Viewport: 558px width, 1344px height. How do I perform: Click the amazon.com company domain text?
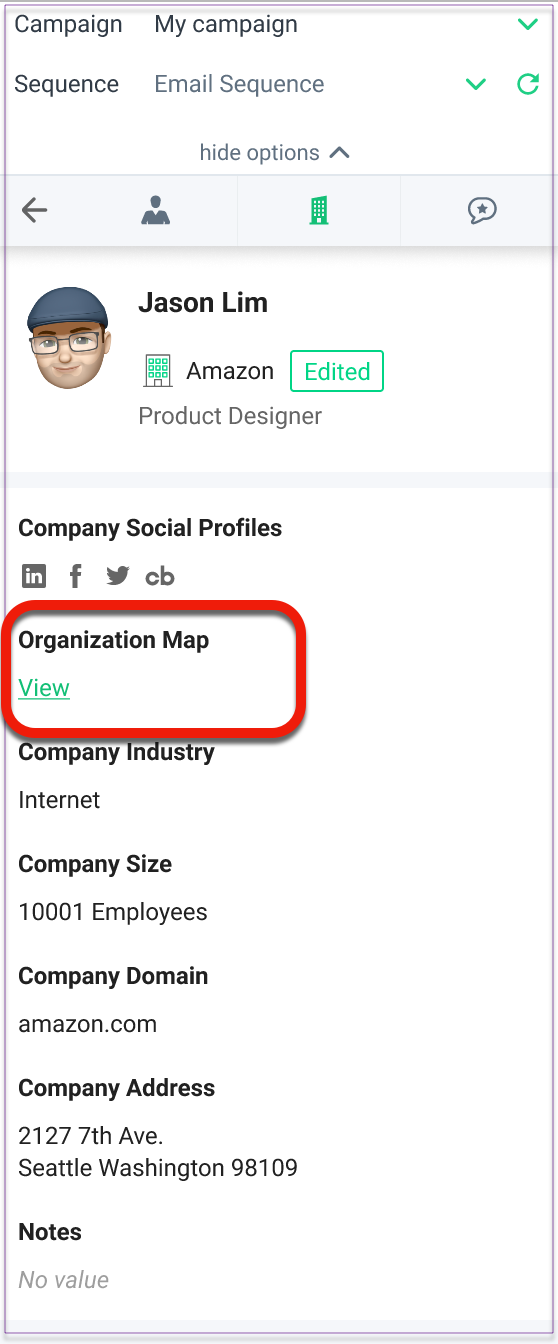coord(88,1024)
